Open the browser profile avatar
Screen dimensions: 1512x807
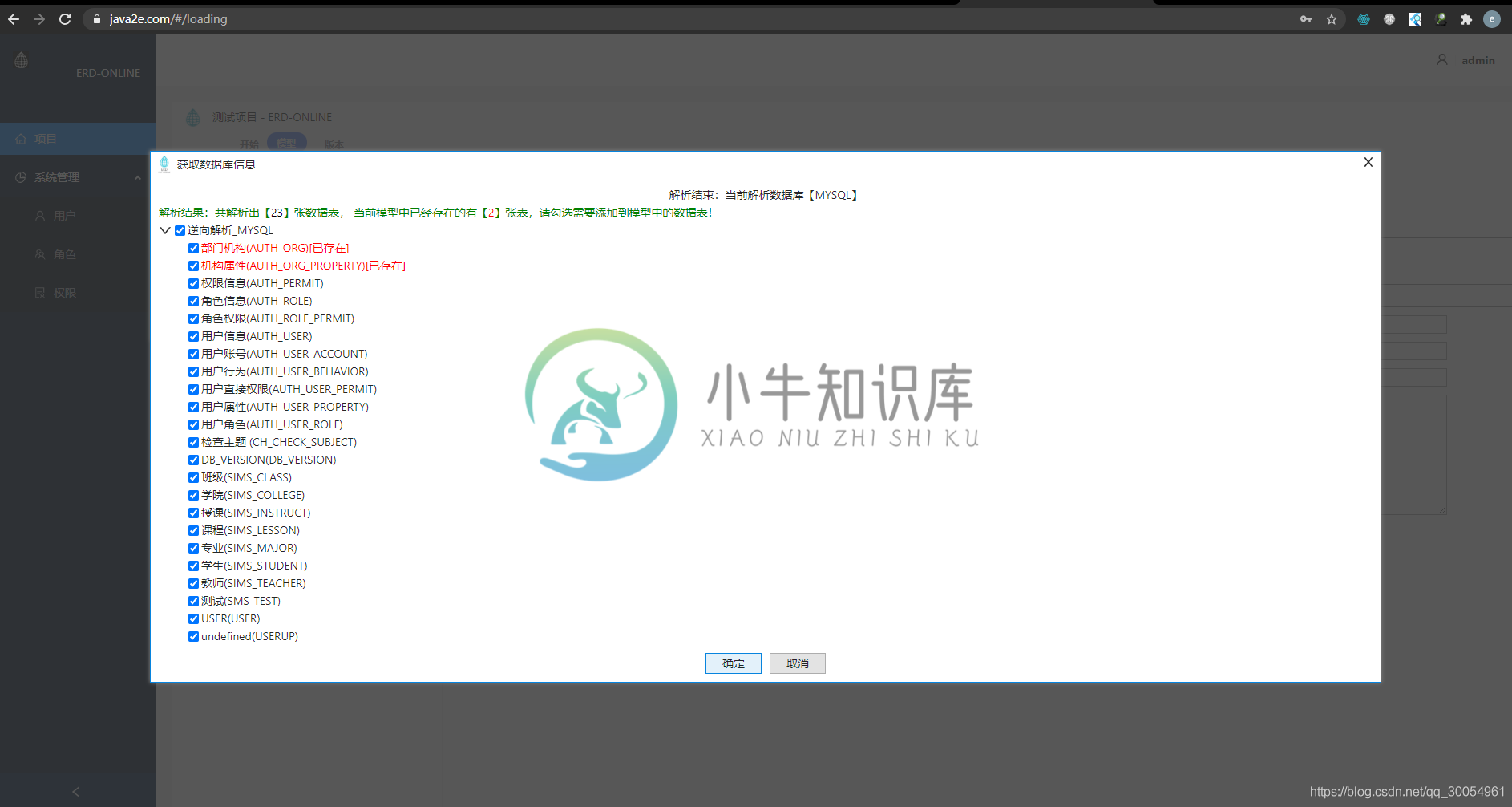tap(1492, 19)
